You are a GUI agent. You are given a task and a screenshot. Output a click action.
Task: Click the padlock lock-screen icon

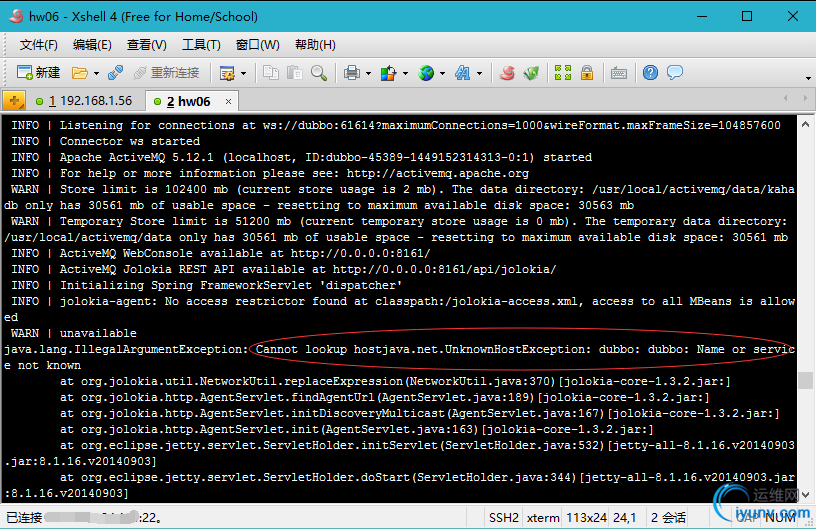[x=587, y=73]
